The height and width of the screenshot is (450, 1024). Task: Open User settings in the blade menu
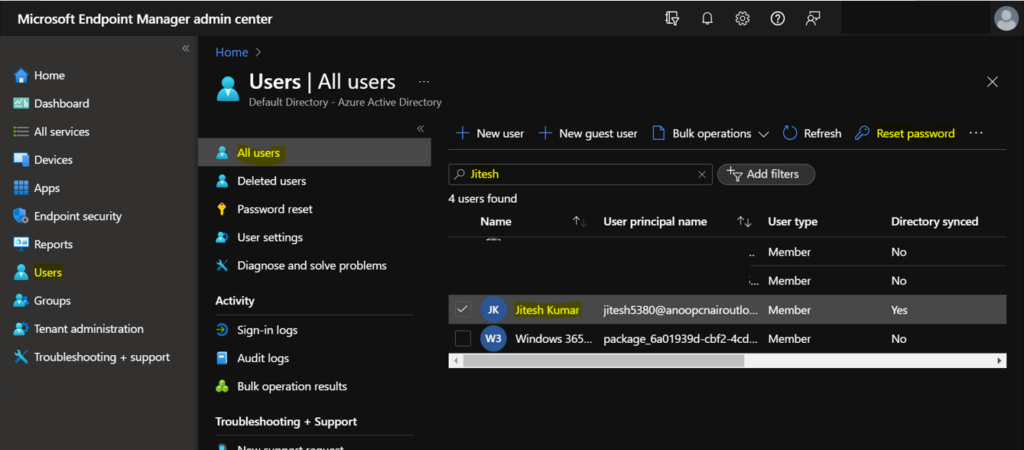click(270, 237)
